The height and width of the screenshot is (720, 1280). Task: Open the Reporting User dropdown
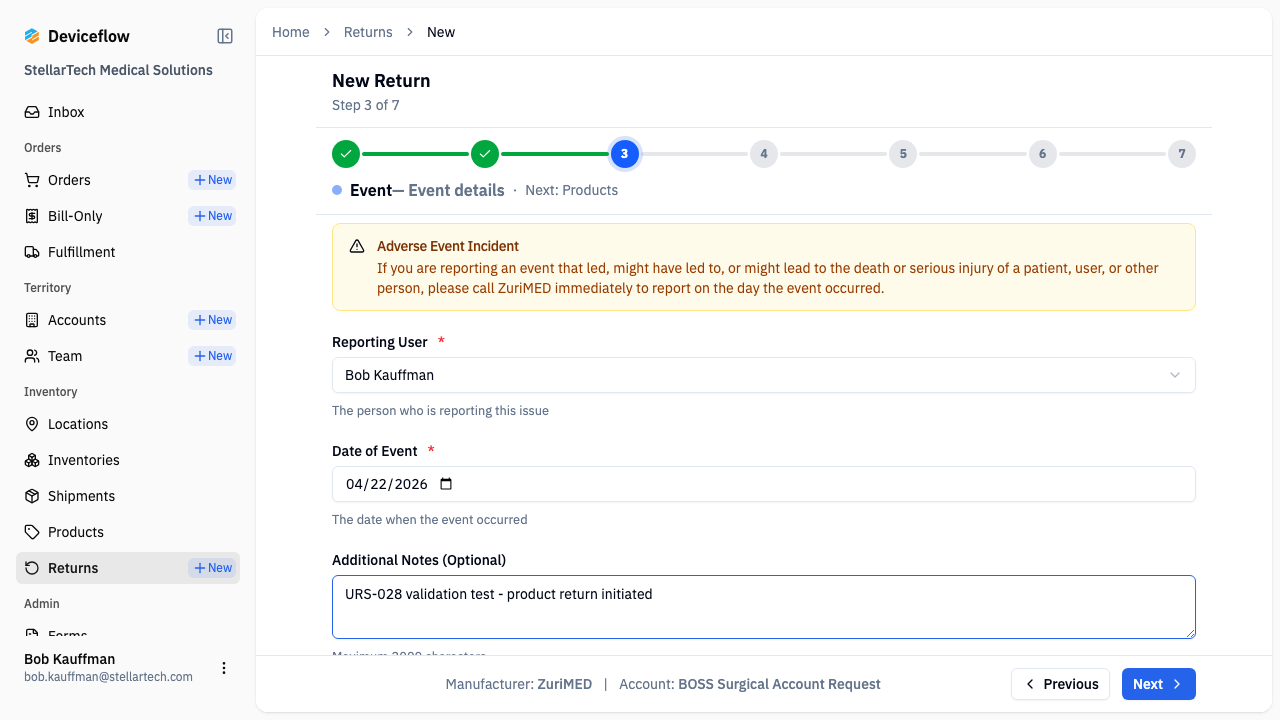click(764, 375)
